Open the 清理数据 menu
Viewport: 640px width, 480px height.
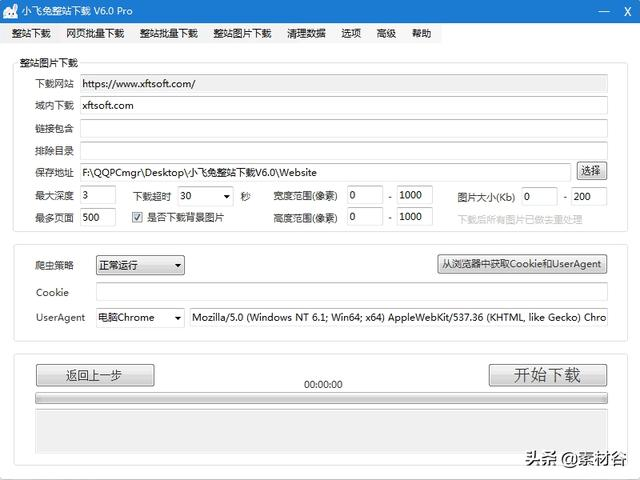[x=306, y=33]
